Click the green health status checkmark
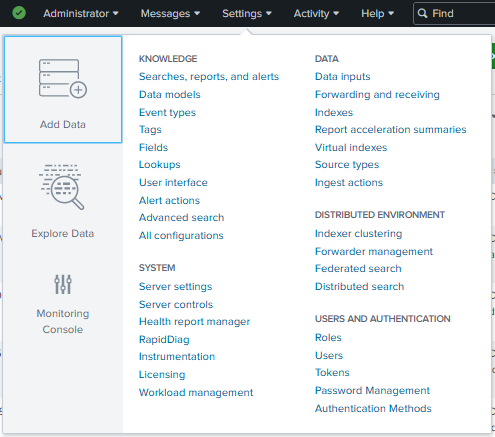The width and height of the screenshot is (495, 437). click(19, 13)
